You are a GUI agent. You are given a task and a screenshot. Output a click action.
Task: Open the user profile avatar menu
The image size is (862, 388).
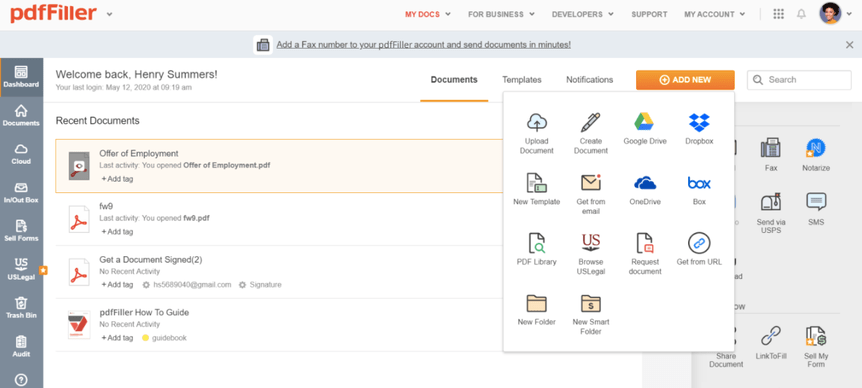830,14
